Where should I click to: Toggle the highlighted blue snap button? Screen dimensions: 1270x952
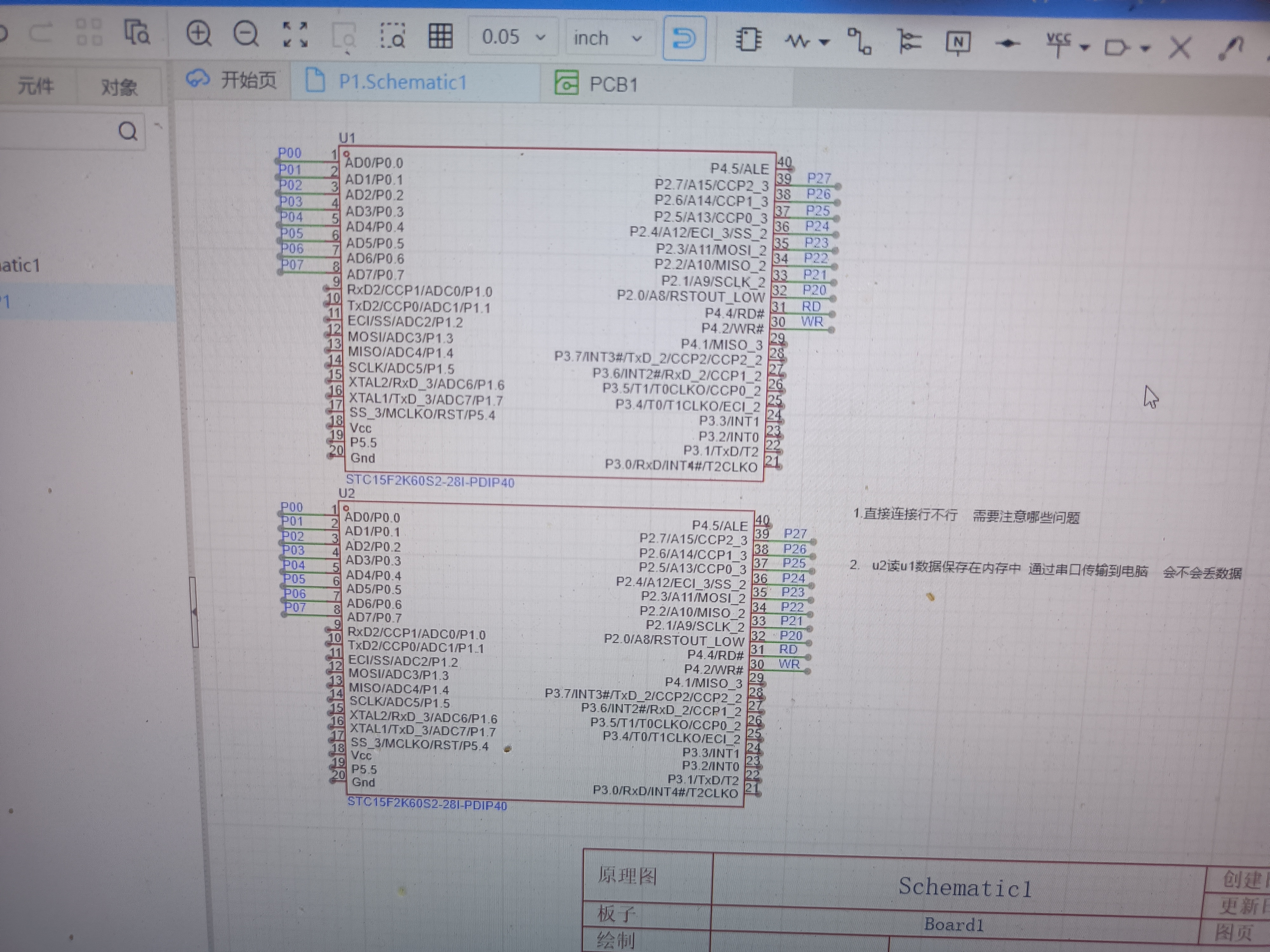pos(684,39)
